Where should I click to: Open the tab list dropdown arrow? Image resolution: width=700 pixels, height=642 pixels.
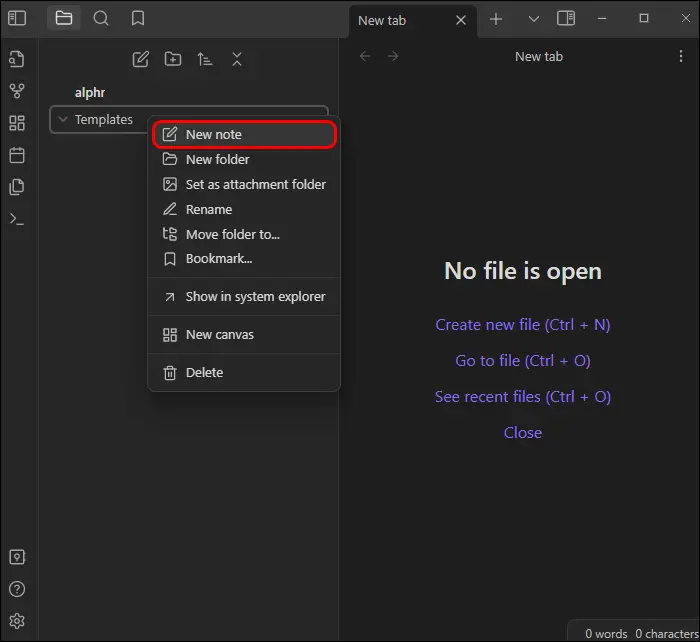(x=533, y=19)
